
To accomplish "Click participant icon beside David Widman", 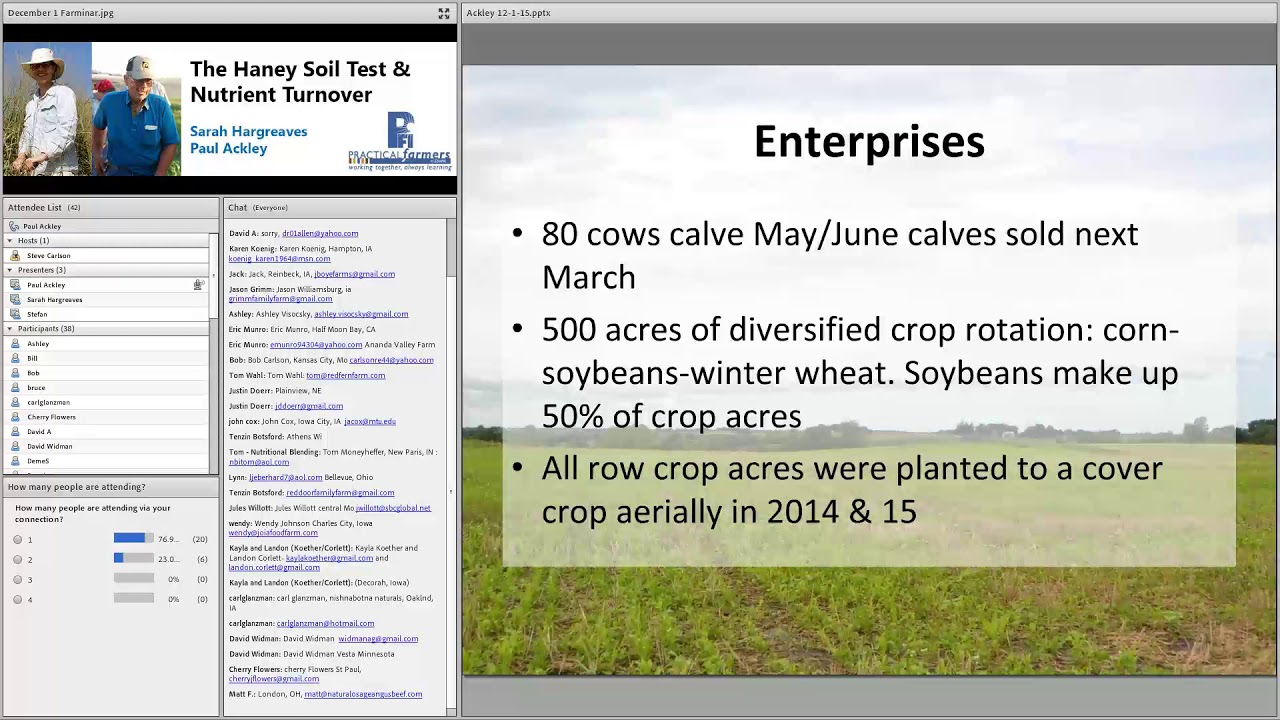I will tap(15, 446).
